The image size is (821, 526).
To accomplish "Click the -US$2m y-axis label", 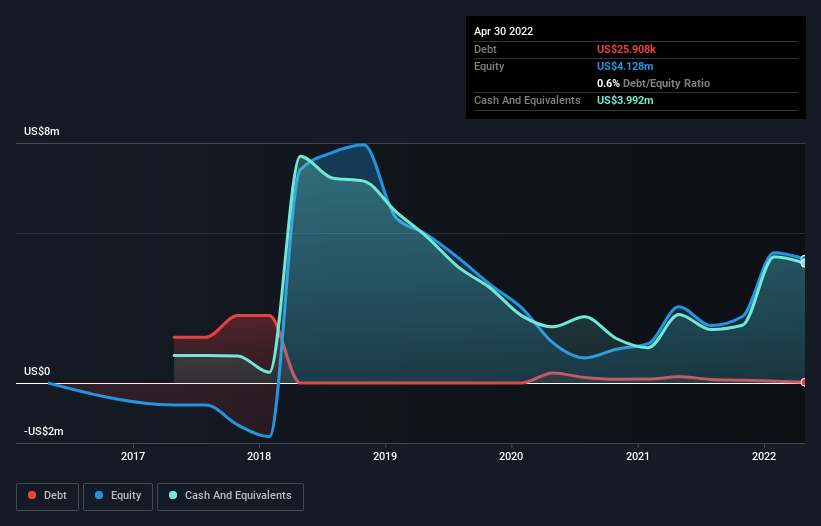I will [44, 431].
